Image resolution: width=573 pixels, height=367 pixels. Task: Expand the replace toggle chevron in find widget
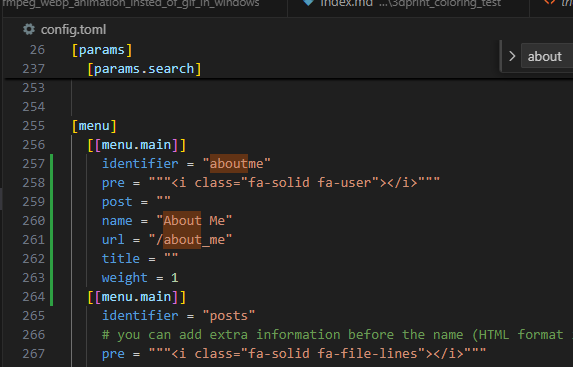coord(512,56)
